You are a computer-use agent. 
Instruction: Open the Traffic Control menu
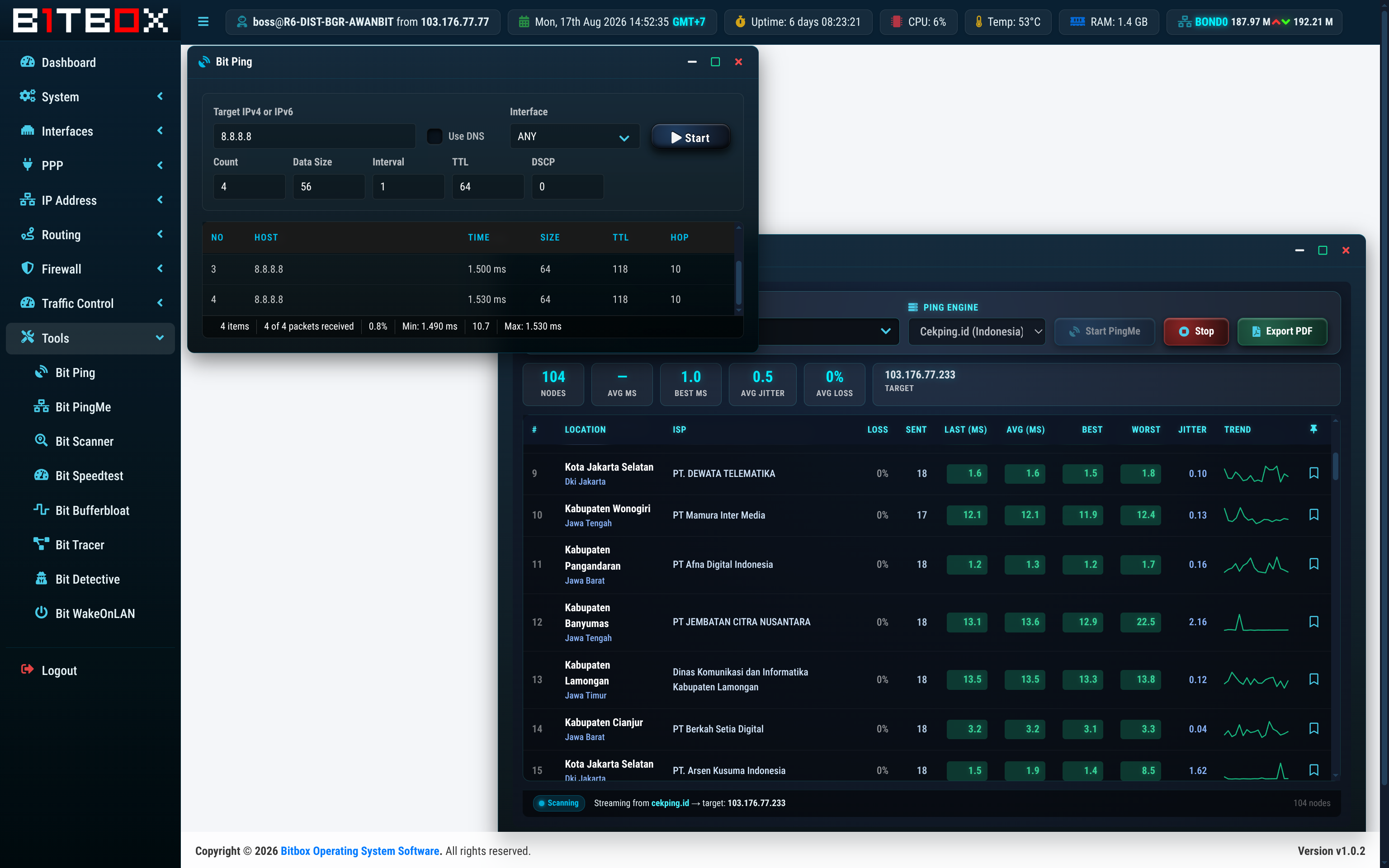pyautogui.click(x=90, y=303)
